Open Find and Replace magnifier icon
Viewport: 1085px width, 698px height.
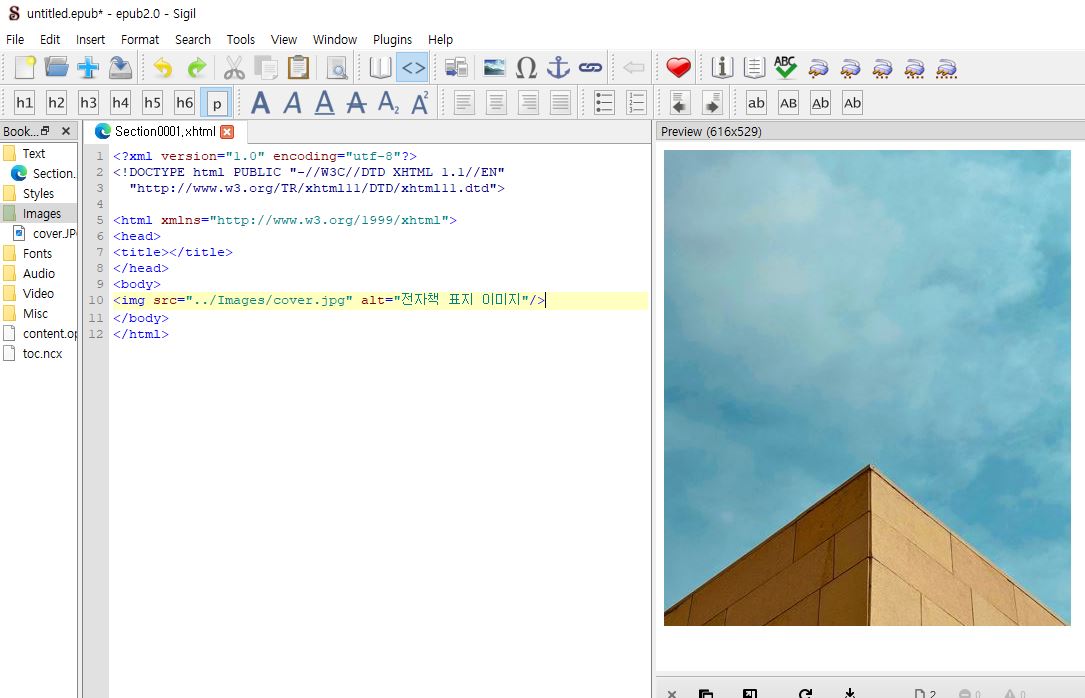(337, 68)
